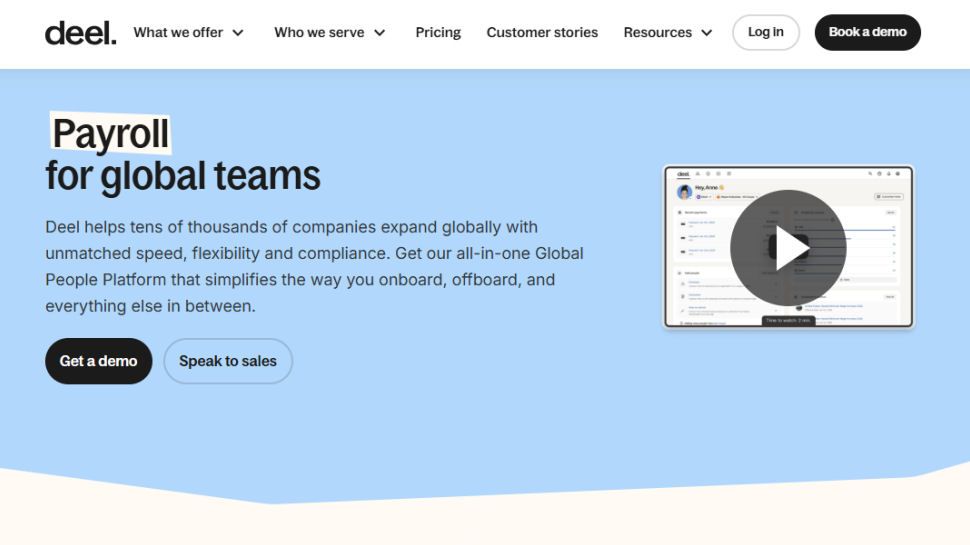Screen dimensions: 970x545
Task: Click the Log in button
Action: [x=765, y=32]
